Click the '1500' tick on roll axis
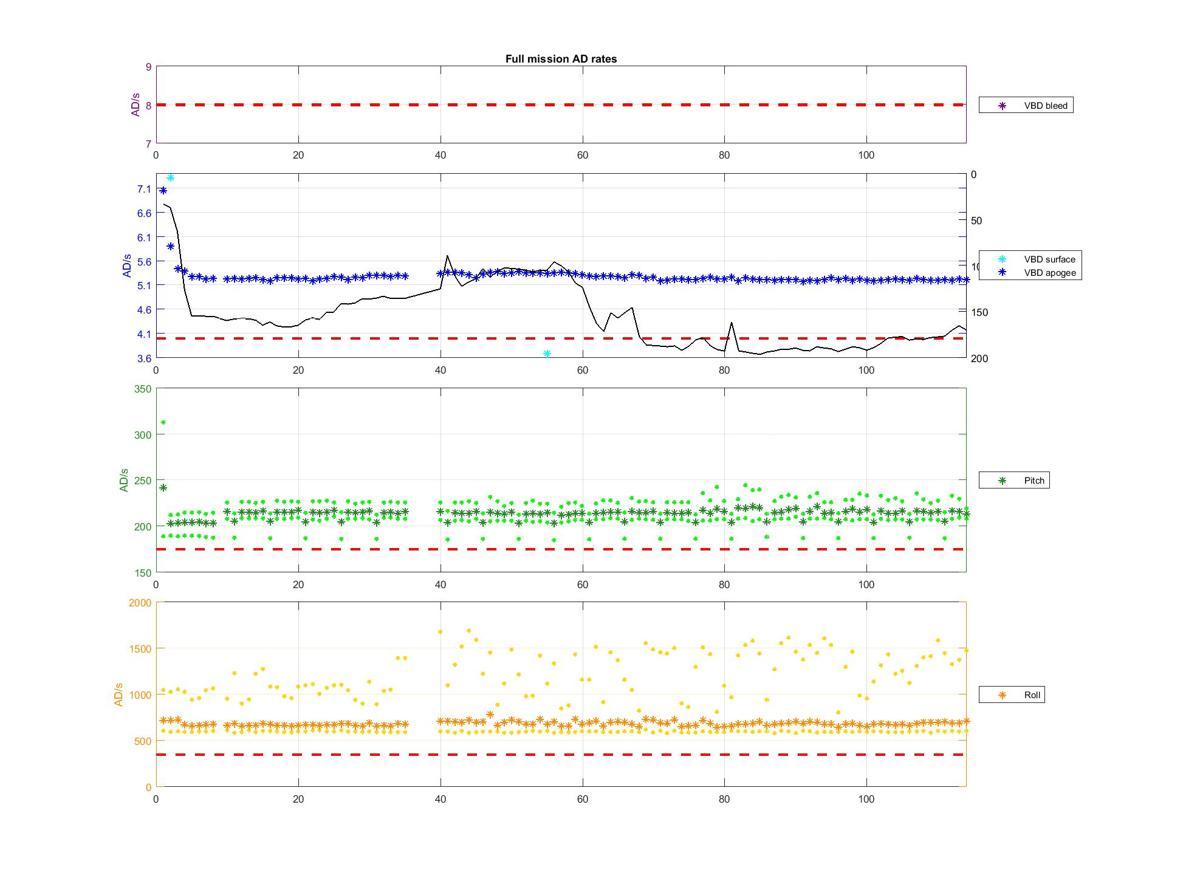Viewport: 1200px width, 885px height. [x=139, y=648]
